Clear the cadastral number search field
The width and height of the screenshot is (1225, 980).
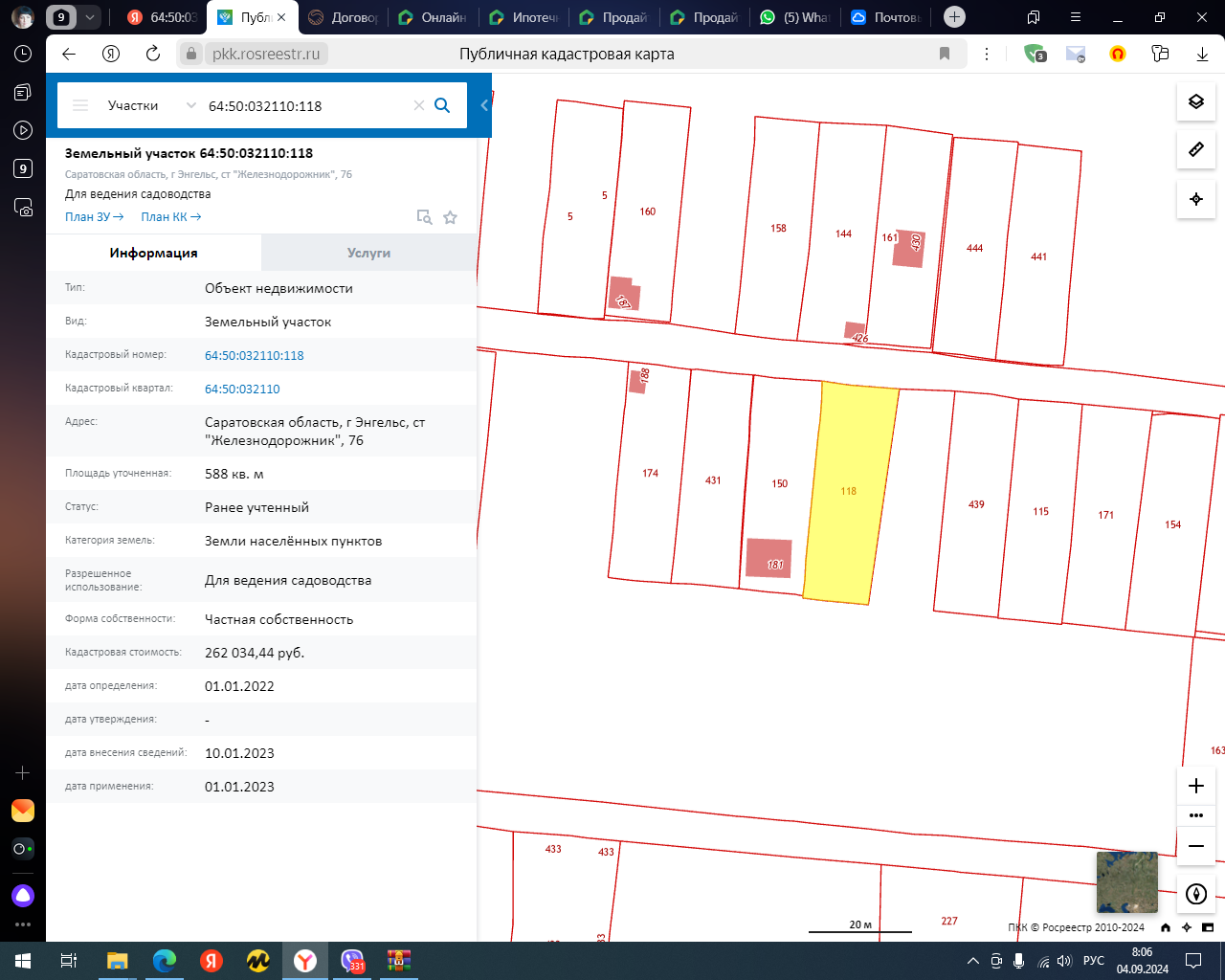click(418, 105)
